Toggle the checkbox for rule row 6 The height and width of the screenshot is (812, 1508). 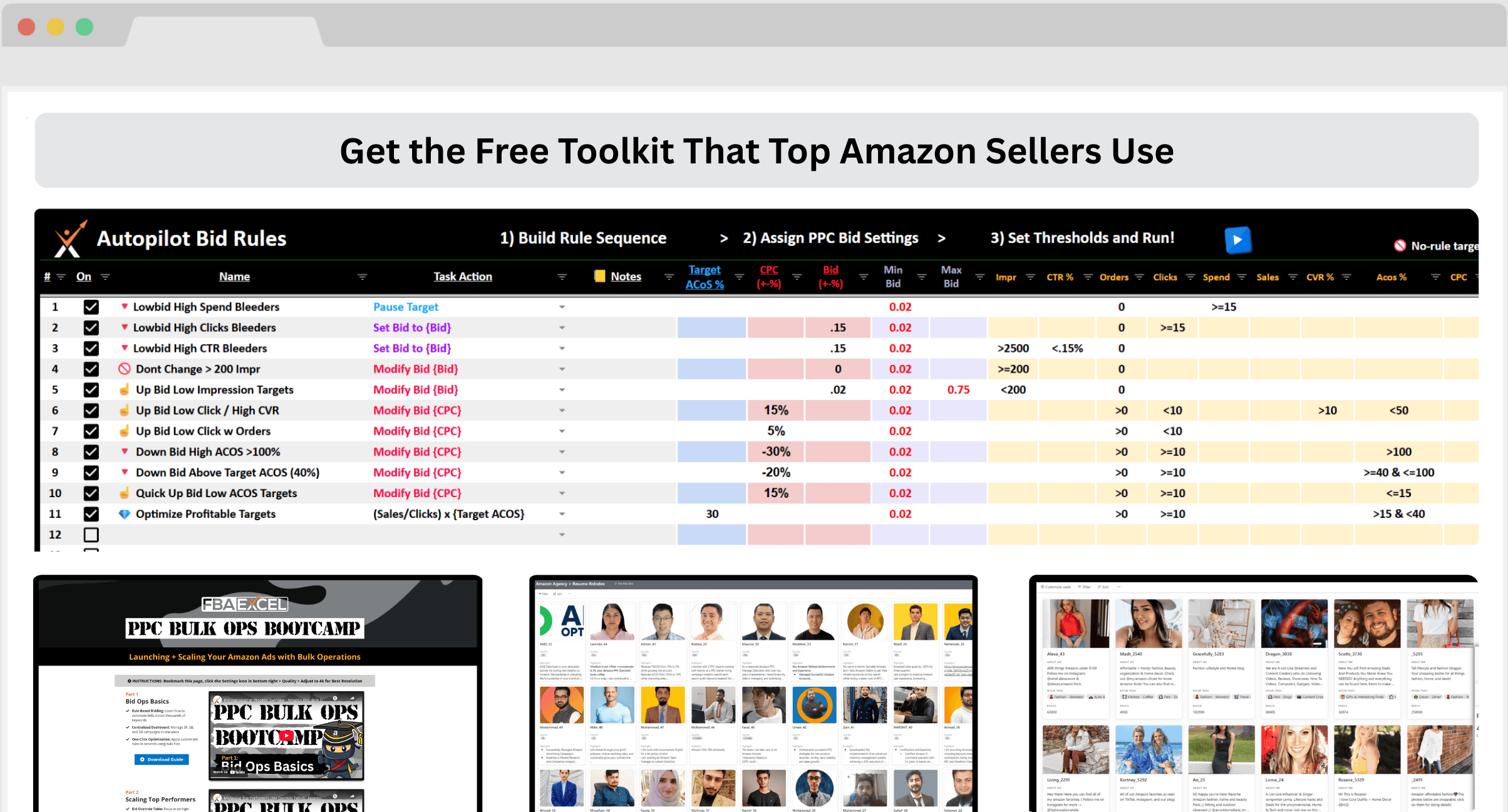point(91,410)
